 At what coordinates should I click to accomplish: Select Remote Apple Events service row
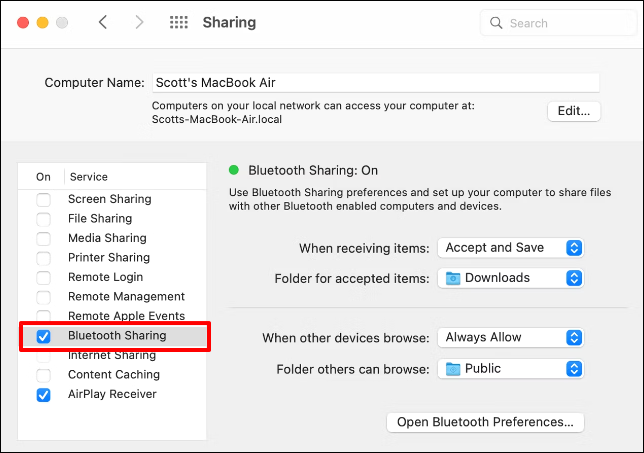pyautogui.click(x=112, y=316)
